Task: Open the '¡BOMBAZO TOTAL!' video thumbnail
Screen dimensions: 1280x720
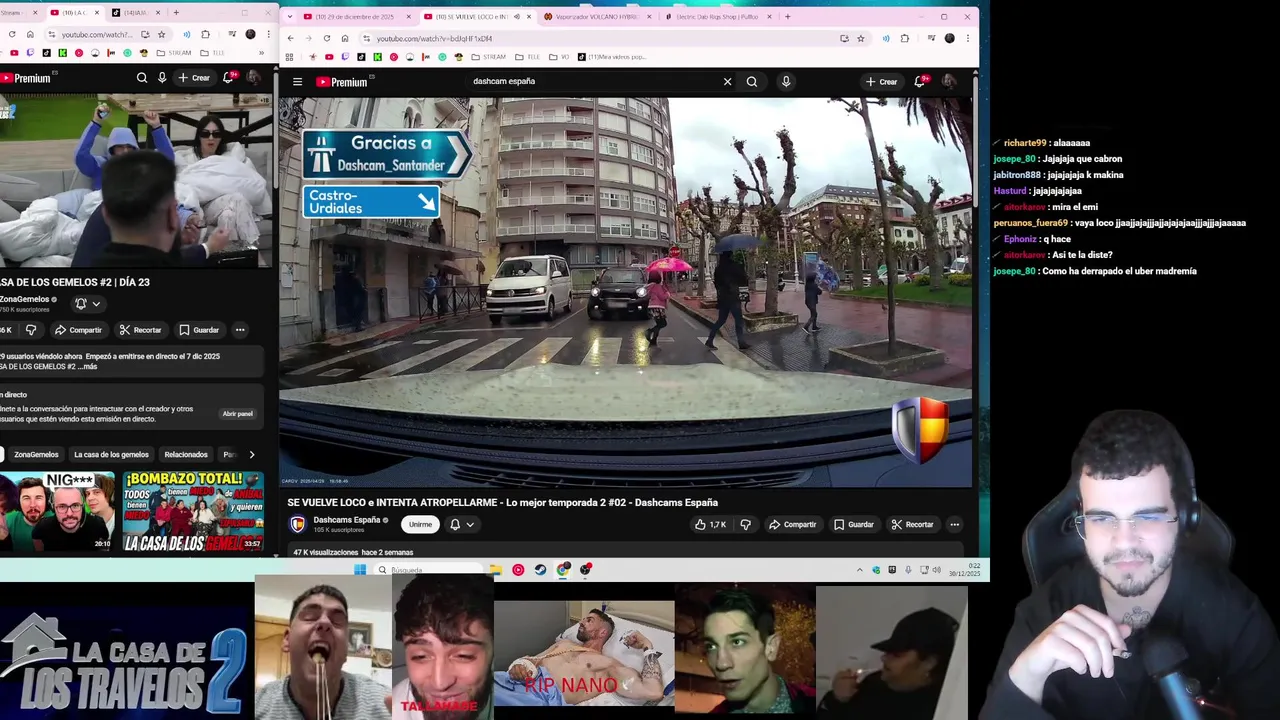Action: [x=193, y=512]
